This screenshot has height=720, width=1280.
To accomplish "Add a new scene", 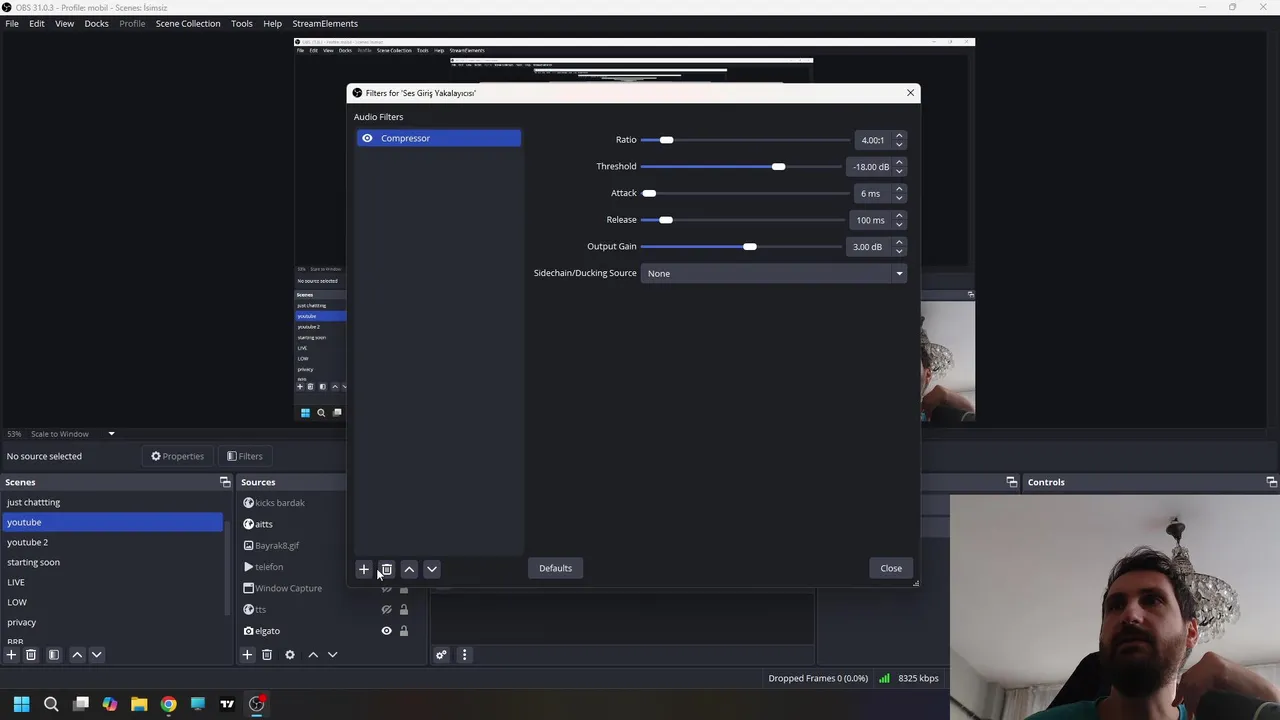I will [x=11, y=655].
